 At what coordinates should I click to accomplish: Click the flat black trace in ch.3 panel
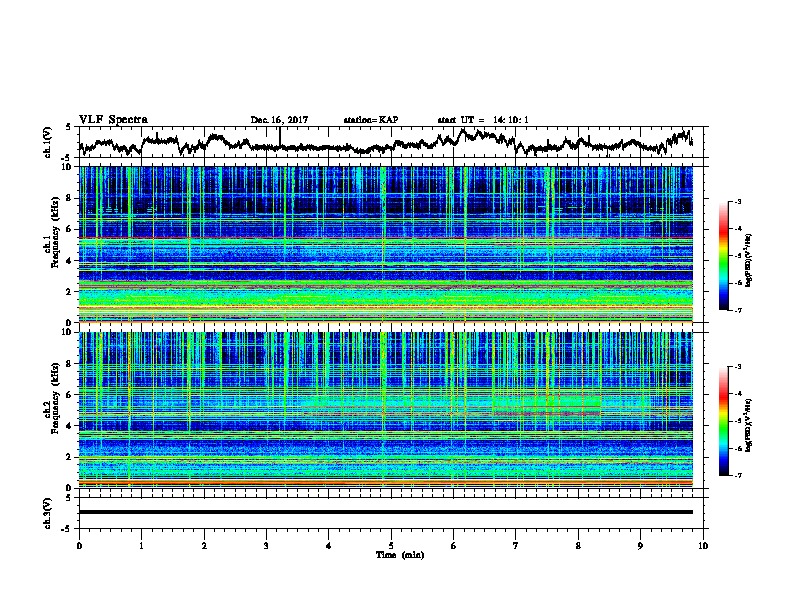386,512
